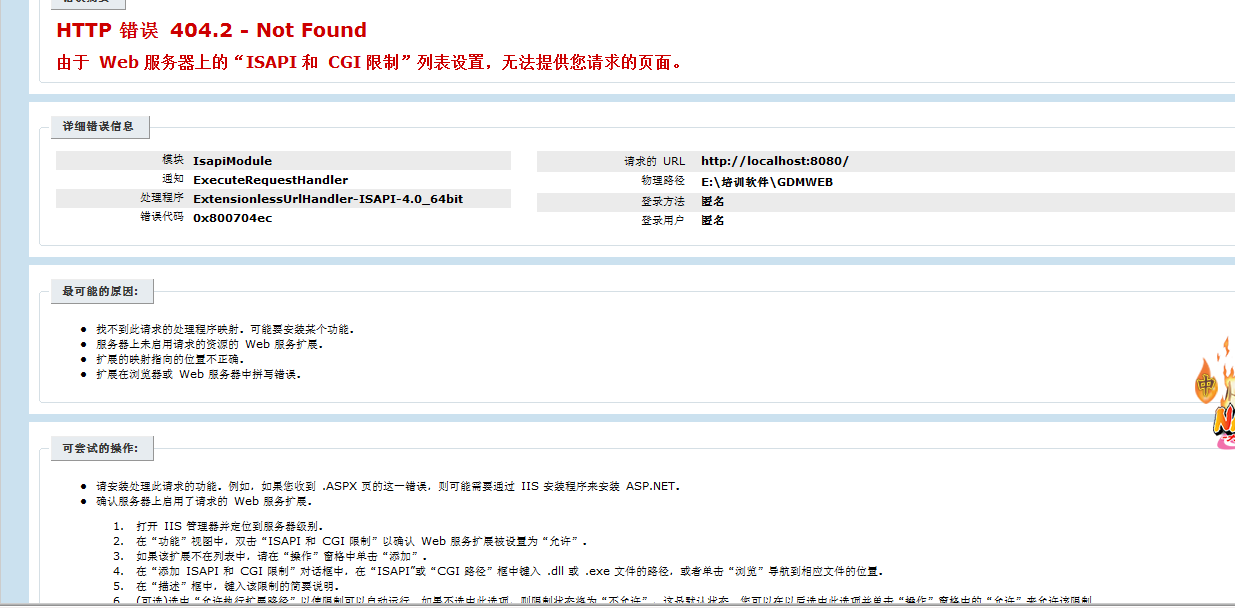
Task: Click the error code 0x800704ec
Action: coord(232,218)
